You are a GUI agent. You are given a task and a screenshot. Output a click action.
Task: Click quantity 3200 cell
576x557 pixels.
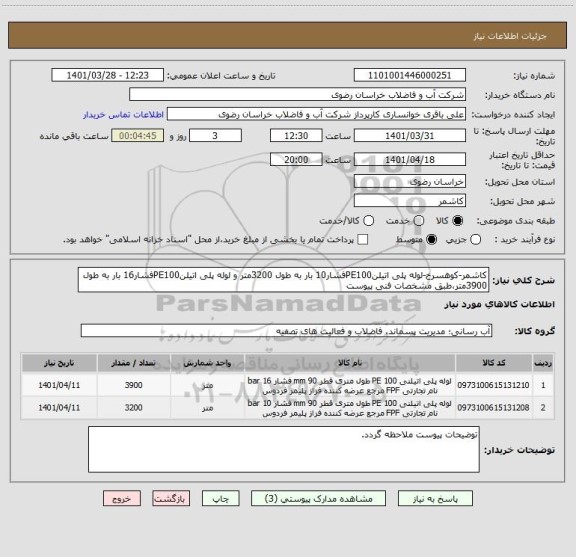pos(133,407)
